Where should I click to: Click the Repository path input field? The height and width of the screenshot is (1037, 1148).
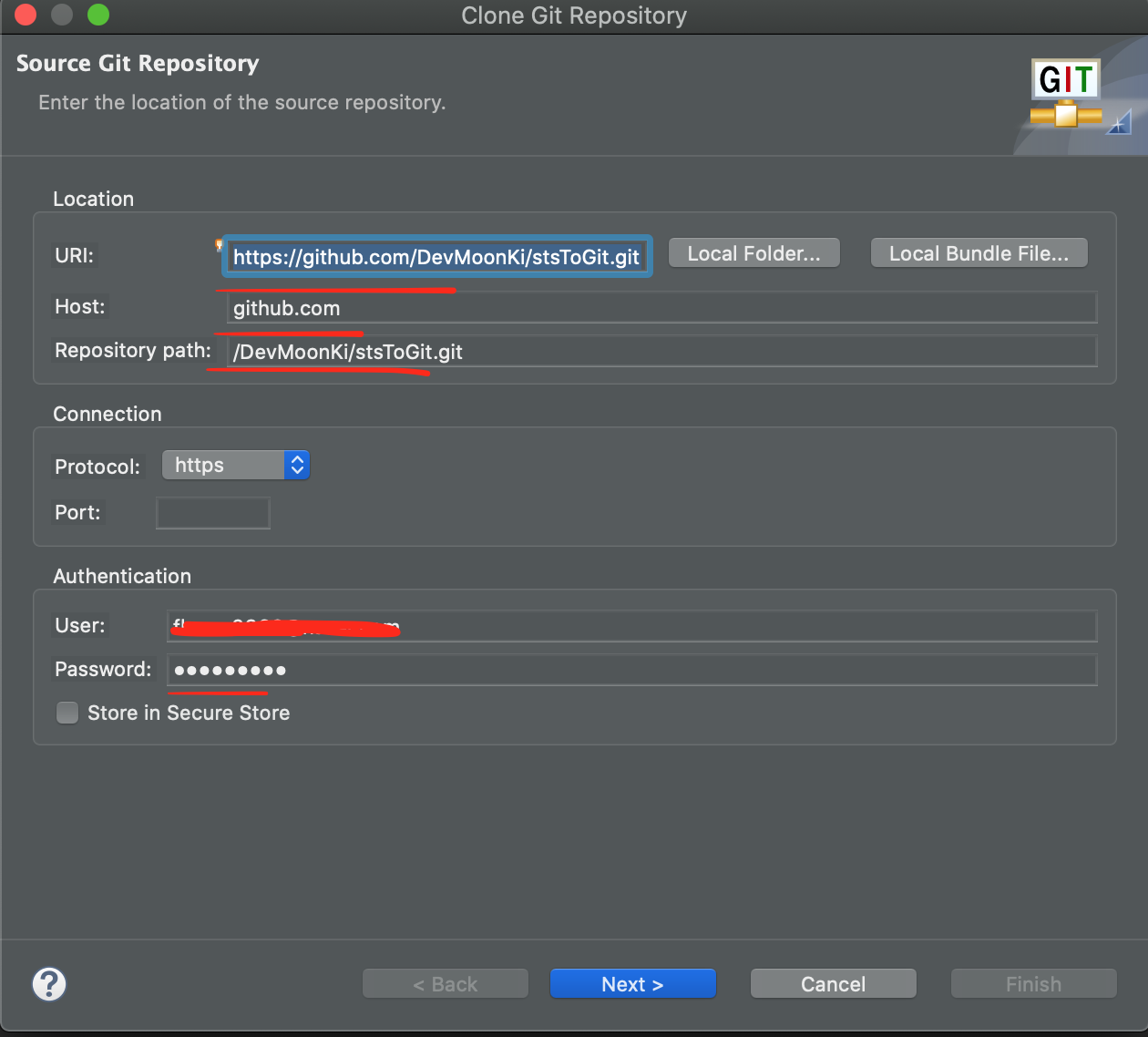click(x=661, y=352)
